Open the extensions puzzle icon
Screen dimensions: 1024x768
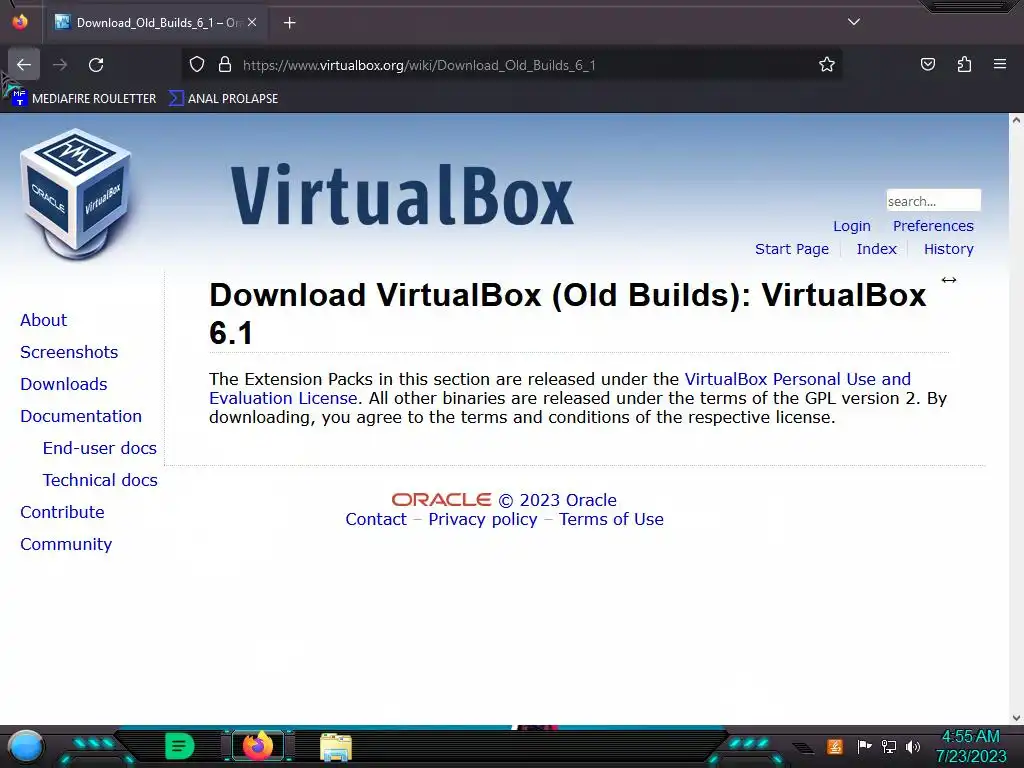pos(964,65)
